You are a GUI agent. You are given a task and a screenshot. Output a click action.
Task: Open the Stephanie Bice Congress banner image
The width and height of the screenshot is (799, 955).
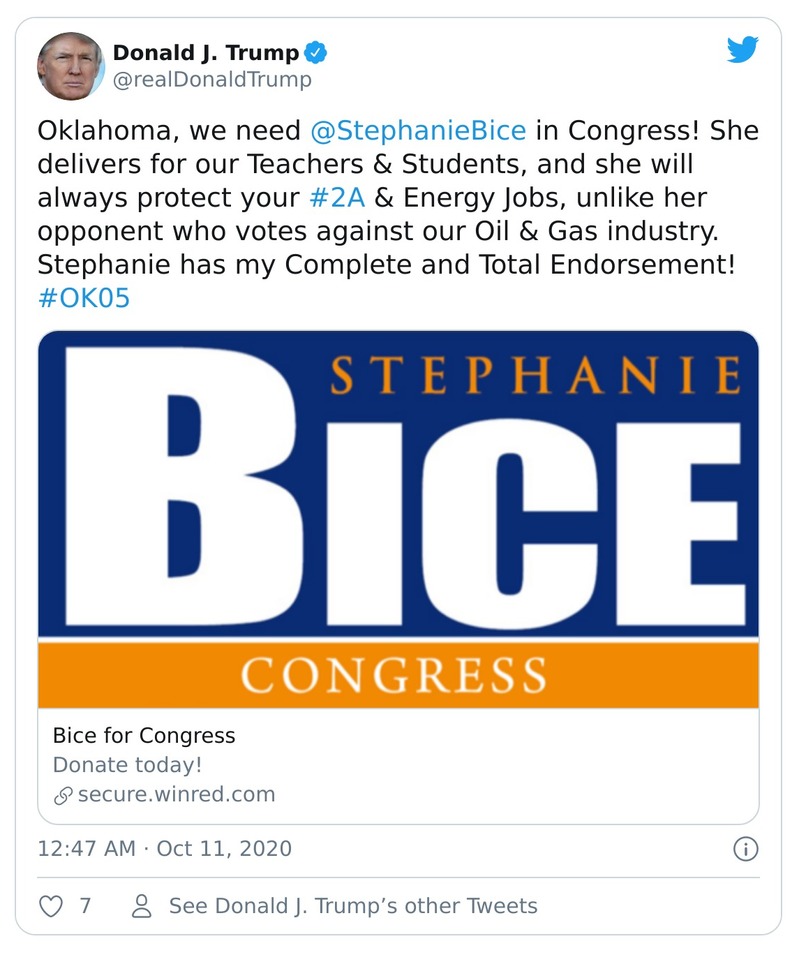click(x=398, y=519)
